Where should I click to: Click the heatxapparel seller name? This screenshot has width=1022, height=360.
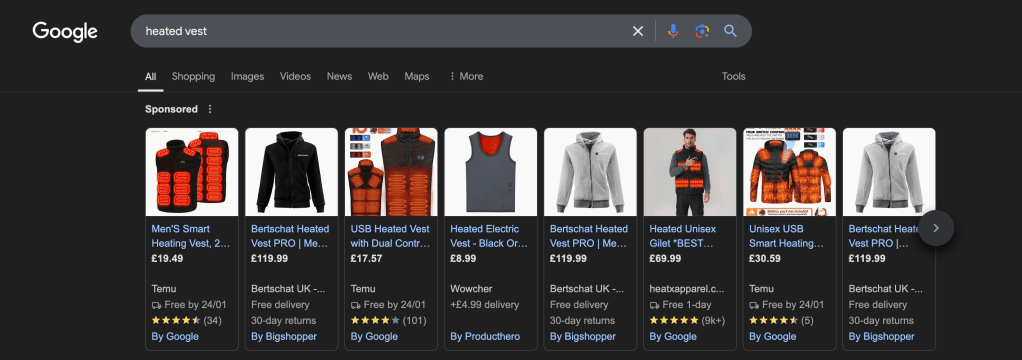pos(686,288)
